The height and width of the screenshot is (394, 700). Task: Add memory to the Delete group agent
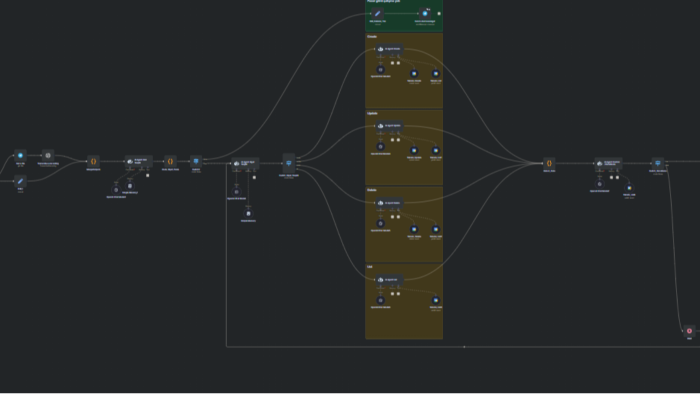392,217
